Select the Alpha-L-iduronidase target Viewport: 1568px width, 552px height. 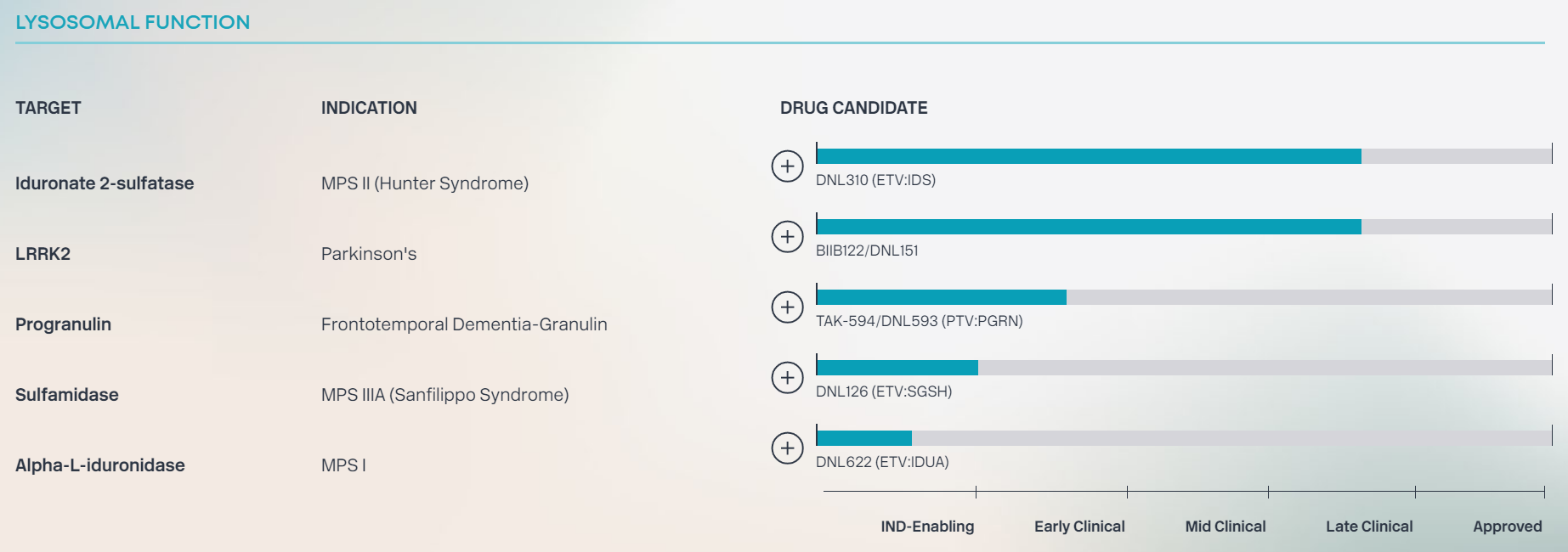pyautogui.click(x=100, y=465)
